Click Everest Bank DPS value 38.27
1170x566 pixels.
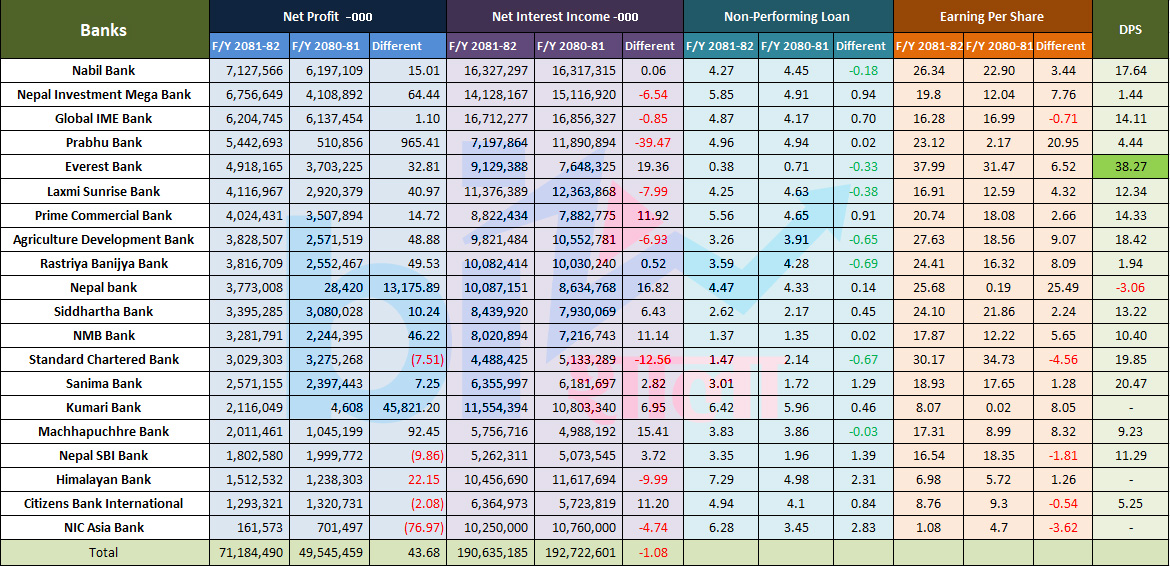point(1130,167)
